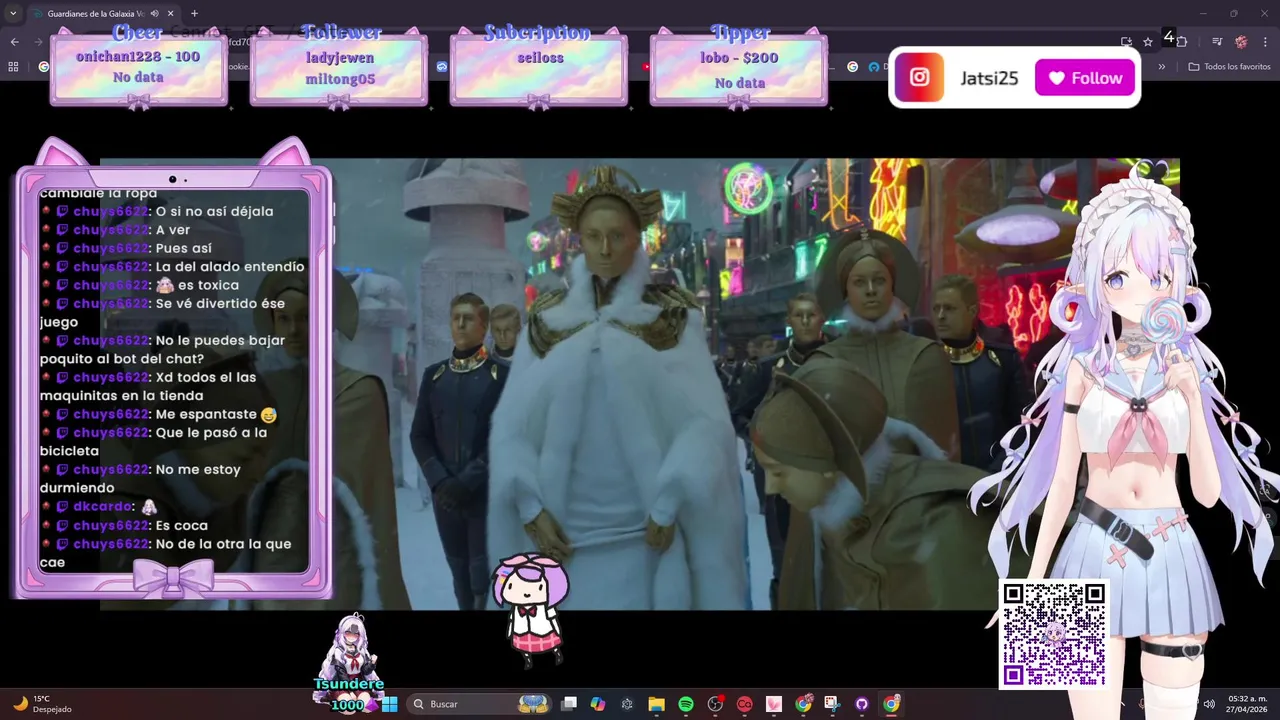Image resolution: width=1280 pixels, height=720 pixels.
Task: Switch to the active Chrome taskbar icon
Action: pos(891,704)
